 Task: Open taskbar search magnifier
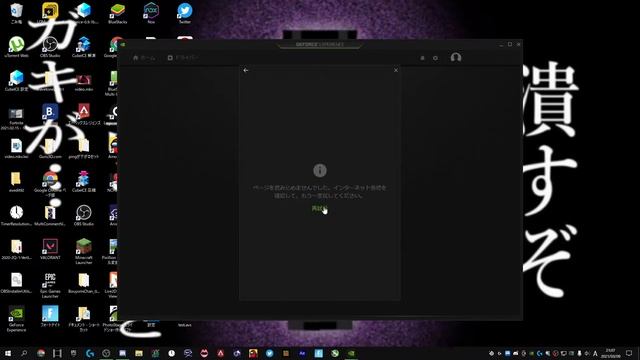pyautogui.click(x=24, y=353)
